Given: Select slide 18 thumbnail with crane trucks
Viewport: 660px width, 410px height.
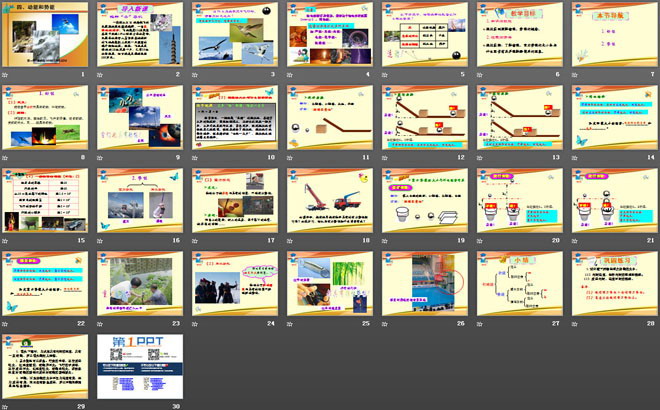Looking at the screenshot, I should [330, 200].
